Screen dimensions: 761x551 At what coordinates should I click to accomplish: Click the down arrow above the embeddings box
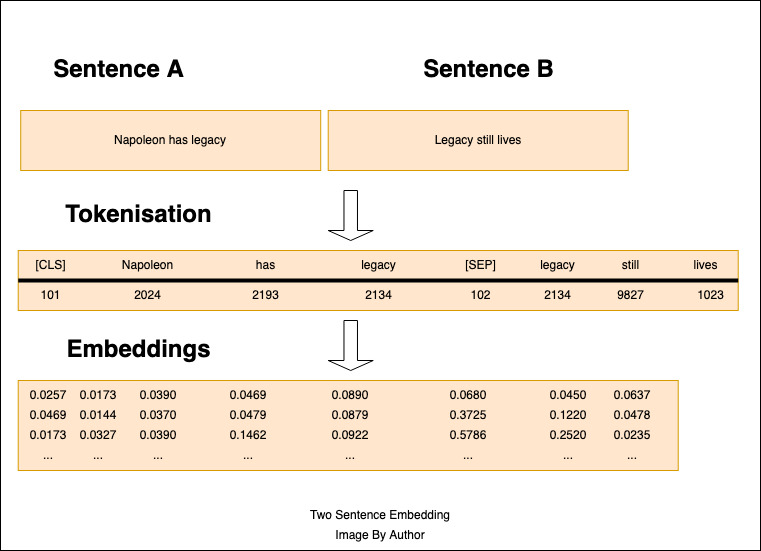(350, 343)
